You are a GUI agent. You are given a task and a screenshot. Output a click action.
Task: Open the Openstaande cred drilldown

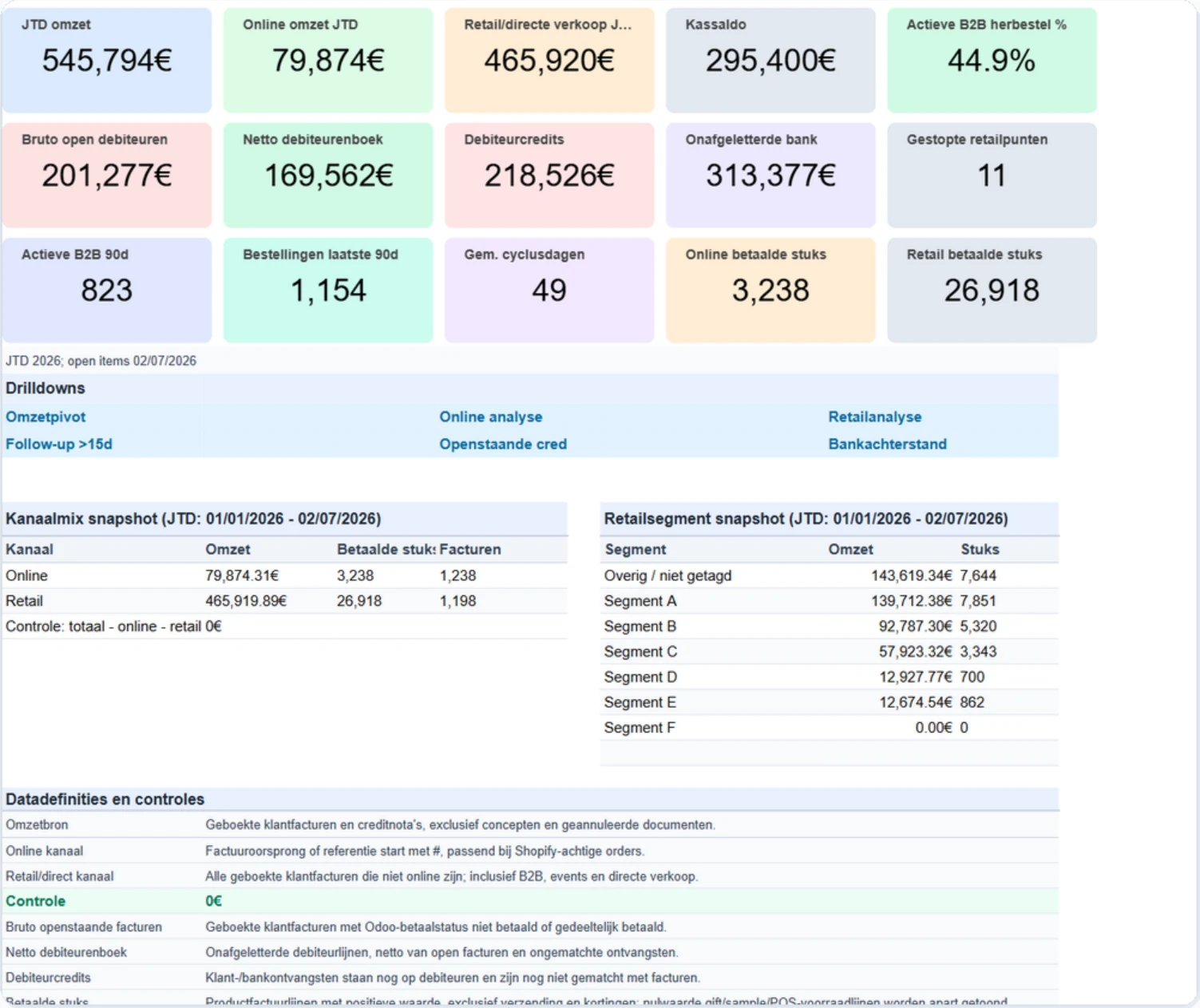[503, 444]
